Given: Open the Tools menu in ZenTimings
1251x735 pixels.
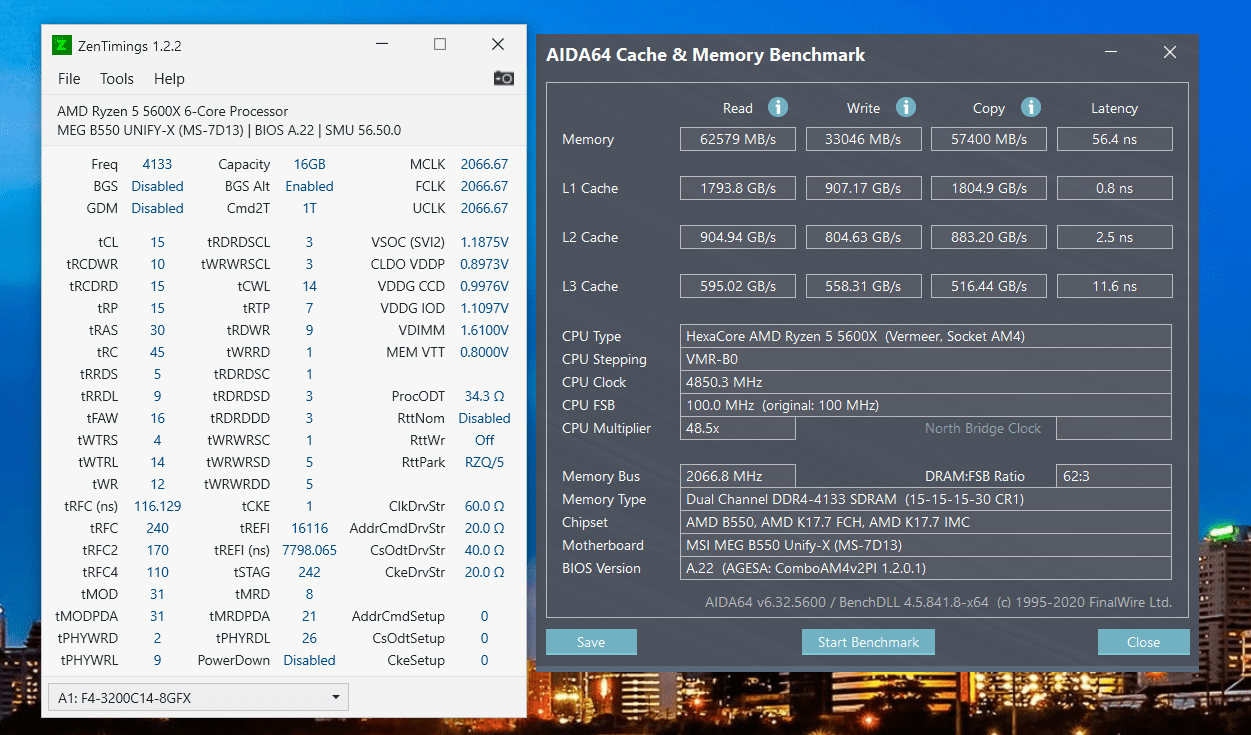Looking at the screenshot, I should coord(116,79).
